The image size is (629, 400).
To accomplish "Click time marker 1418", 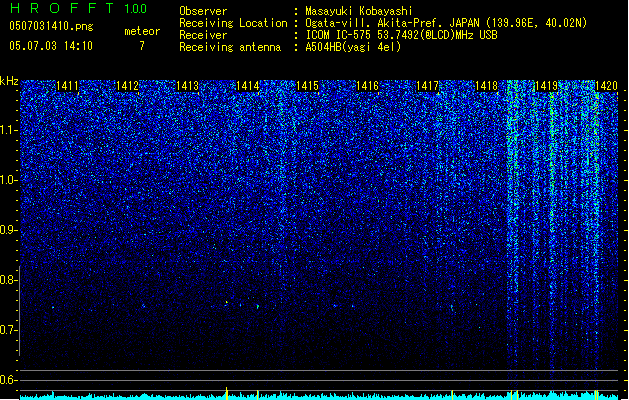I will [x=487, y=86].
